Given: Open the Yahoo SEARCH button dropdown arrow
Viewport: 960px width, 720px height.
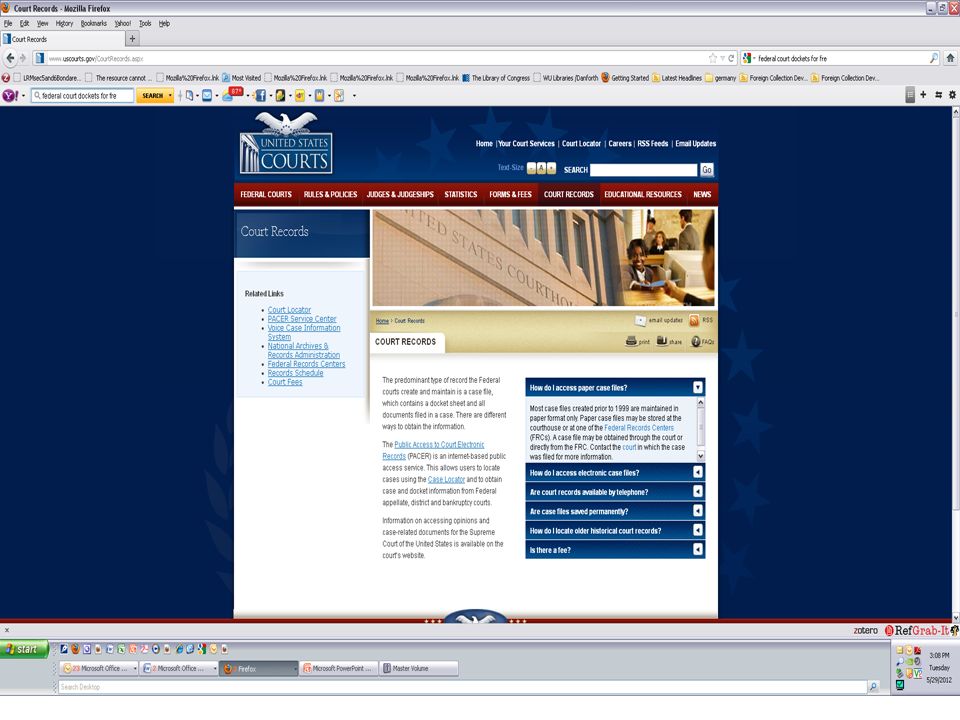Looking at the screenshot, I should [x=170, y=96].
